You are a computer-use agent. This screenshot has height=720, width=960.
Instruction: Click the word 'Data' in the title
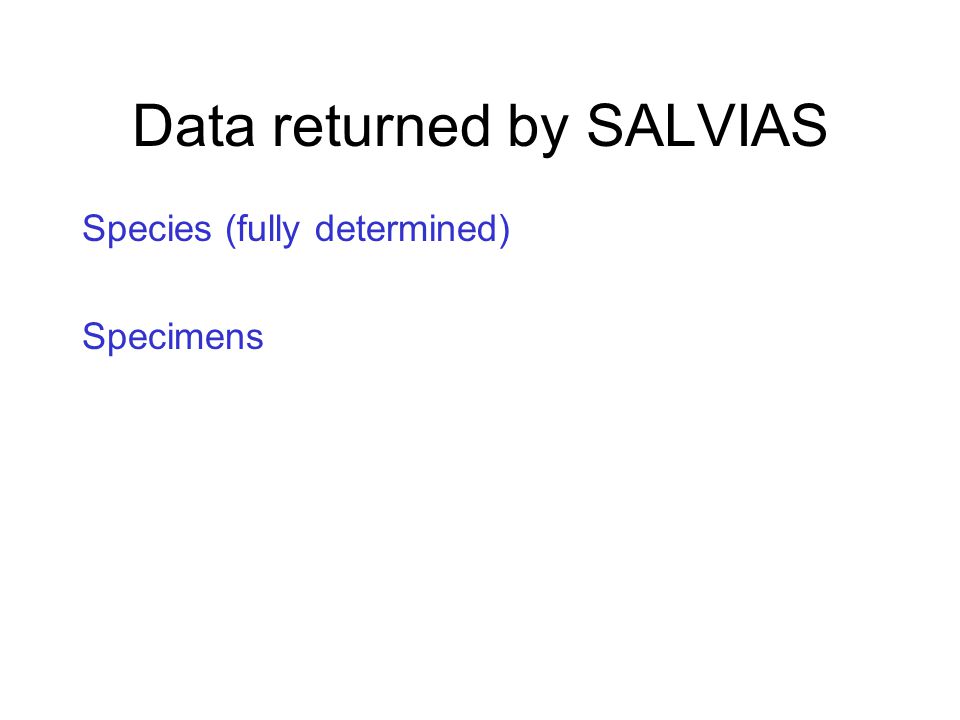(x=193, y=126)
